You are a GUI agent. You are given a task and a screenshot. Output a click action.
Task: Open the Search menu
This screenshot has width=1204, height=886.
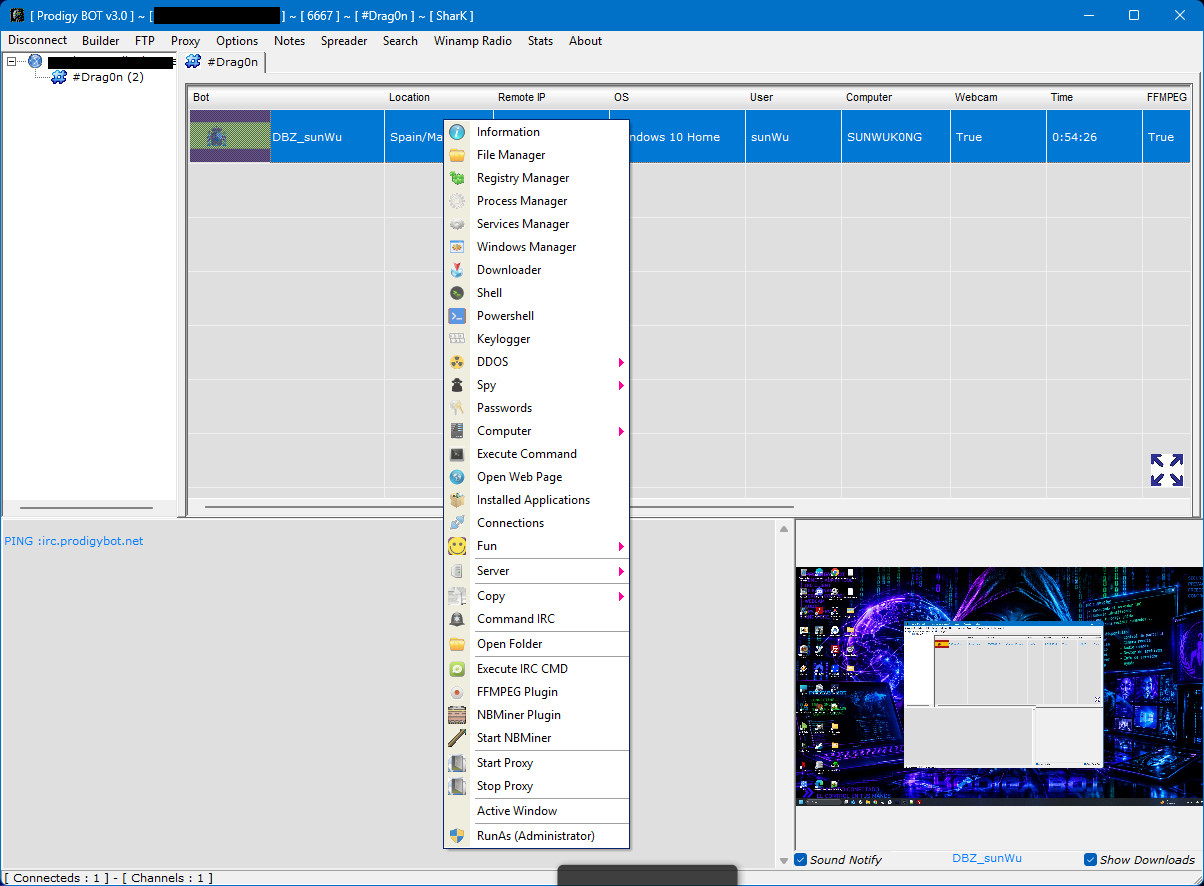point(401,41)
